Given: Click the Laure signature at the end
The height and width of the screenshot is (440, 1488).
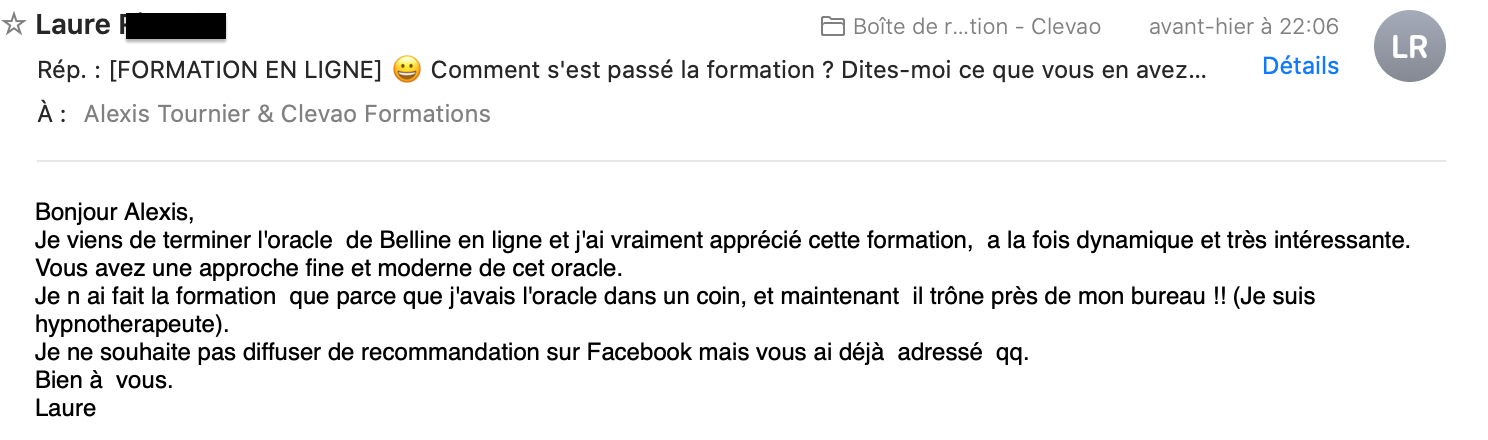Looking at the screenshot, I should 65,408.
